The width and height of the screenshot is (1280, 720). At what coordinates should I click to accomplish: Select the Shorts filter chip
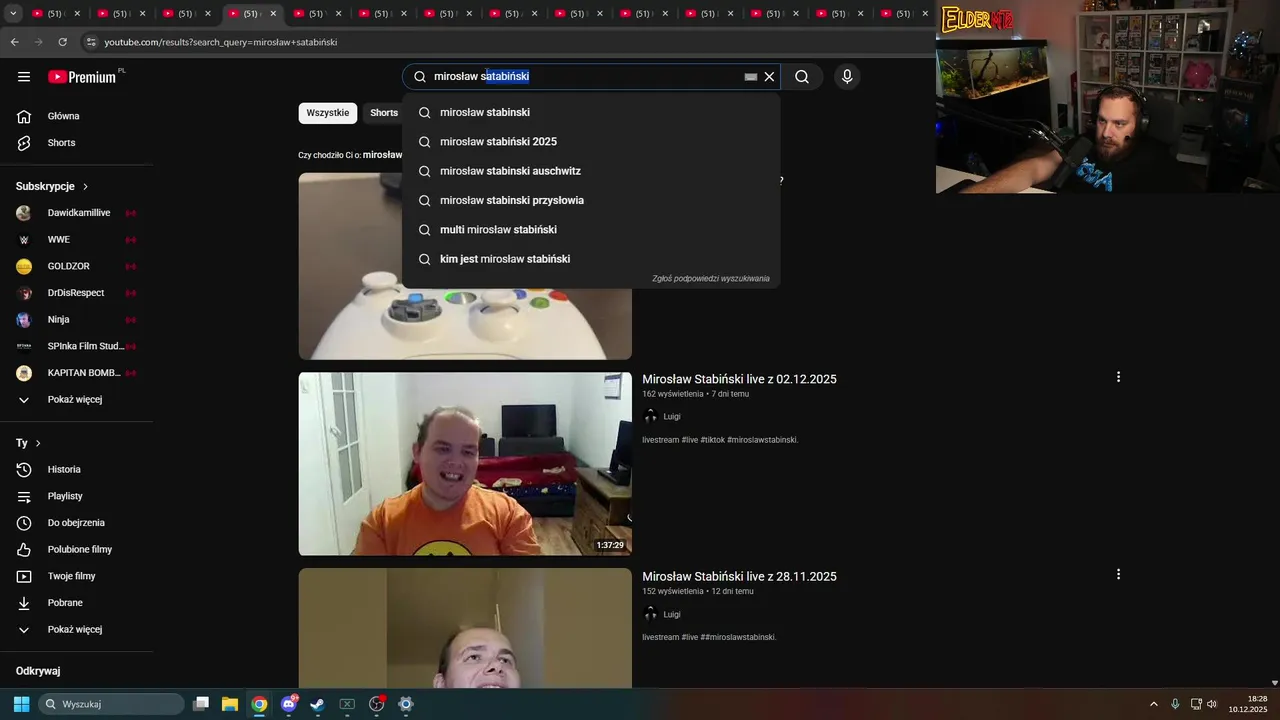tap(384, 113)
